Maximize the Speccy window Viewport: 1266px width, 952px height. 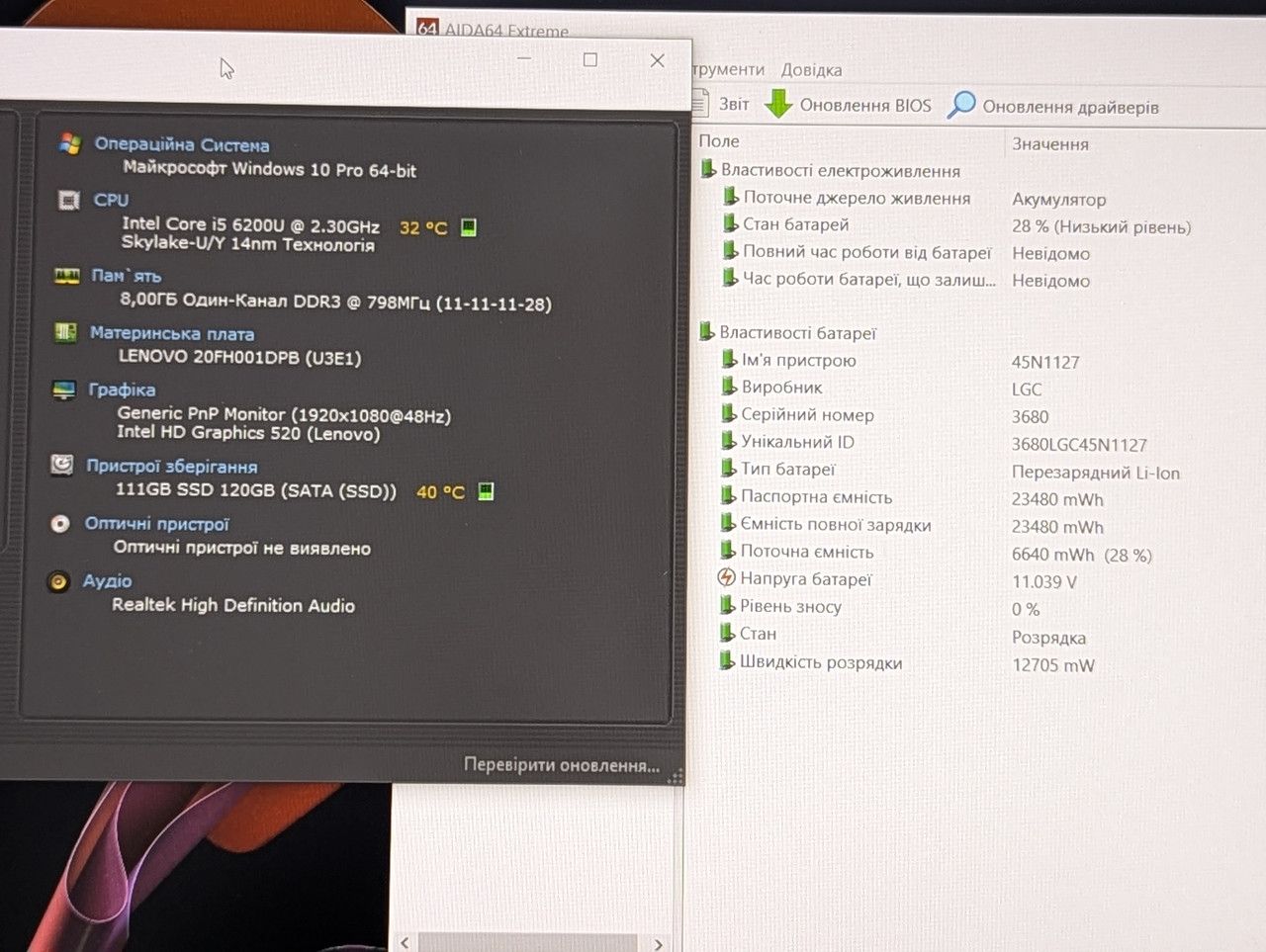click(590, 59)
